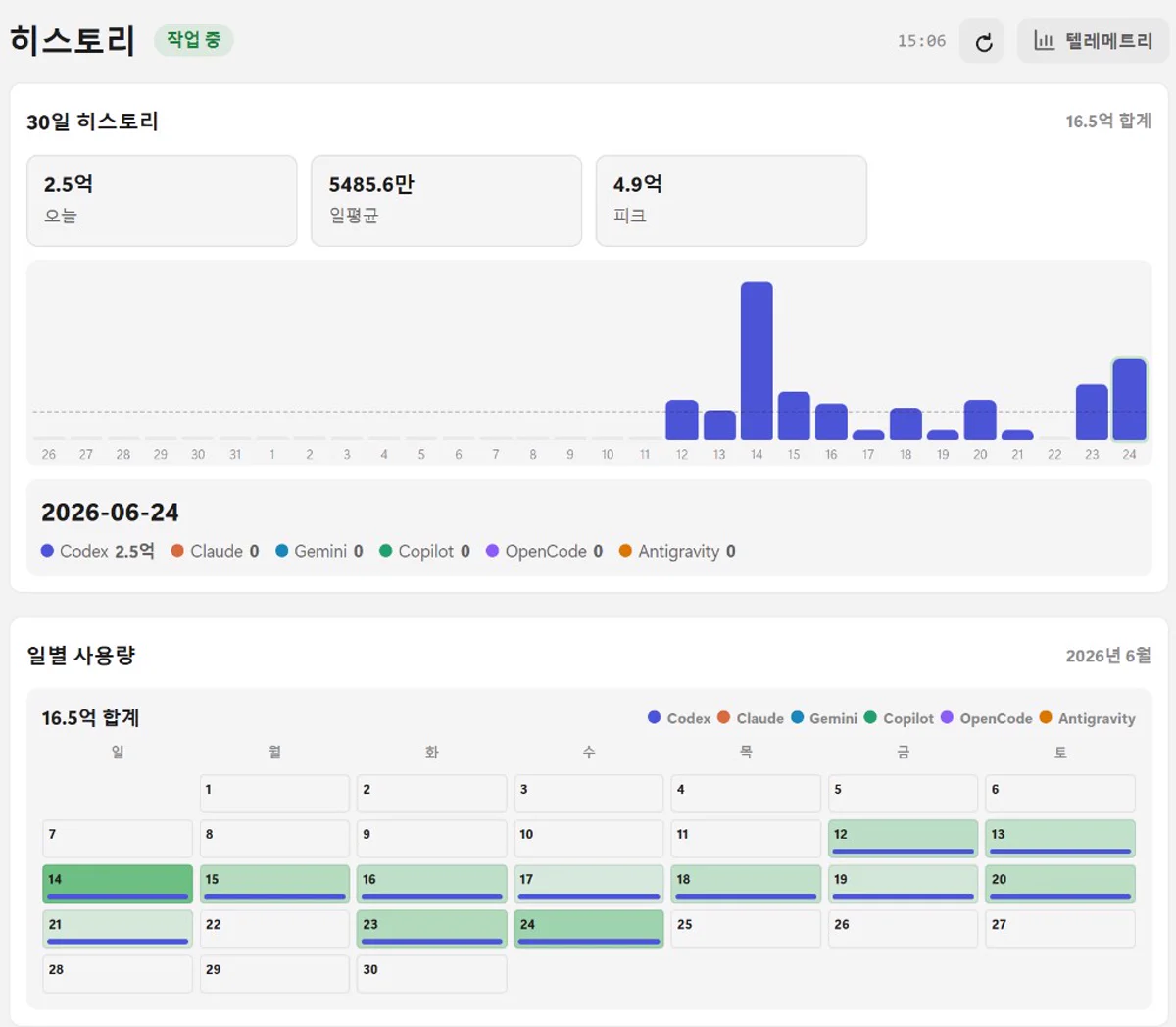Click the tallest chart bar for day 14
Screen dimensions: 1176x1027
tap(757, 361)
